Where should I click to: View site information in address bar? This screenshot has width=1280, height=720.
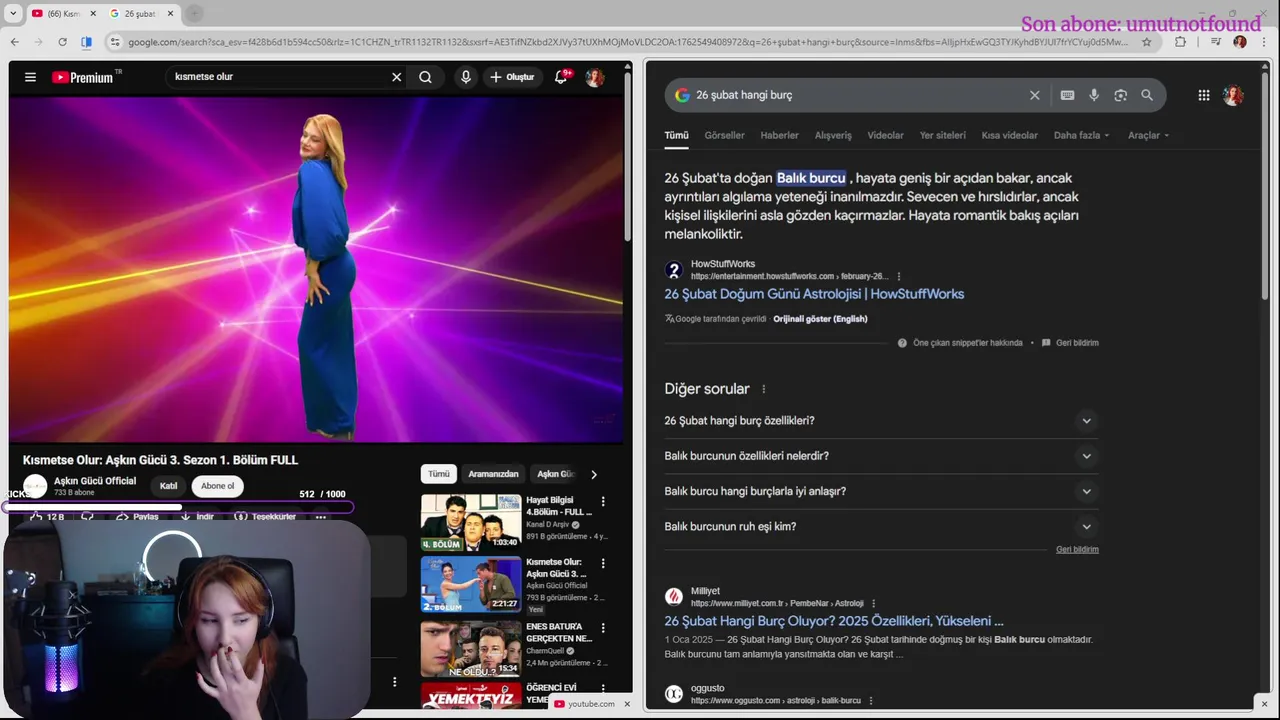(x=115, y=42)
